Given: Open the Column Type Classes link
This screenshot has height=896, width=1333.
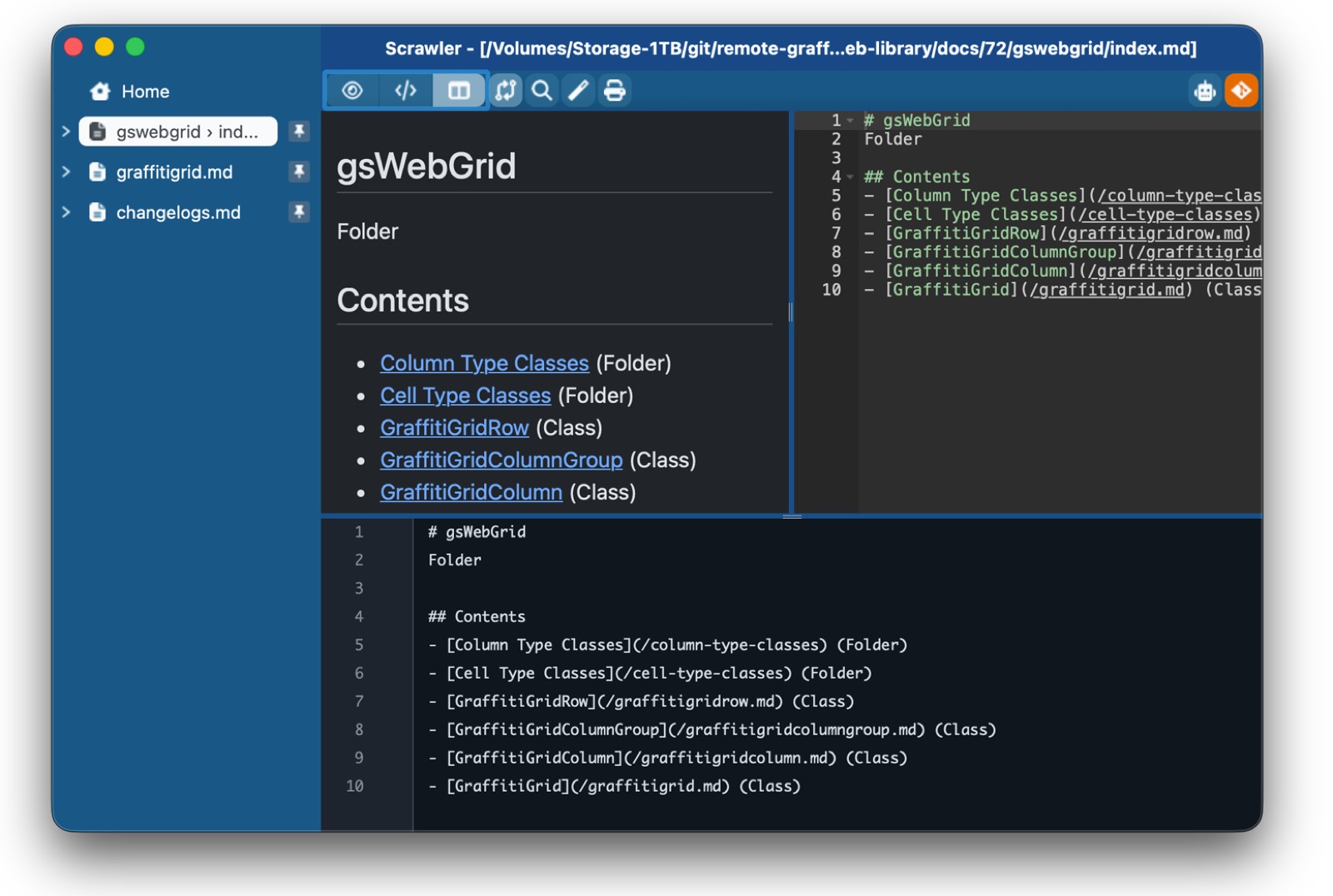Looking at the screenshot, I should (484, 363).
